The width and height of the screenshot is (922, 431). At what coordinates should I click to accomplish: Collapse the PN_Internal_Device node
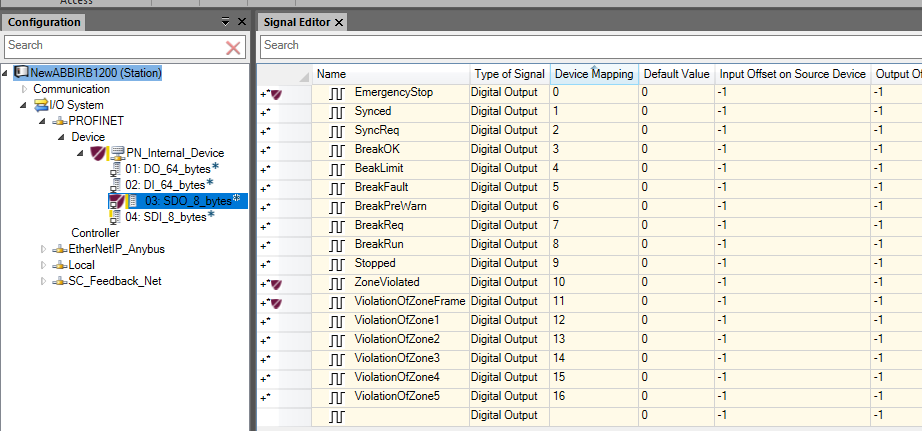click(81, 153)
